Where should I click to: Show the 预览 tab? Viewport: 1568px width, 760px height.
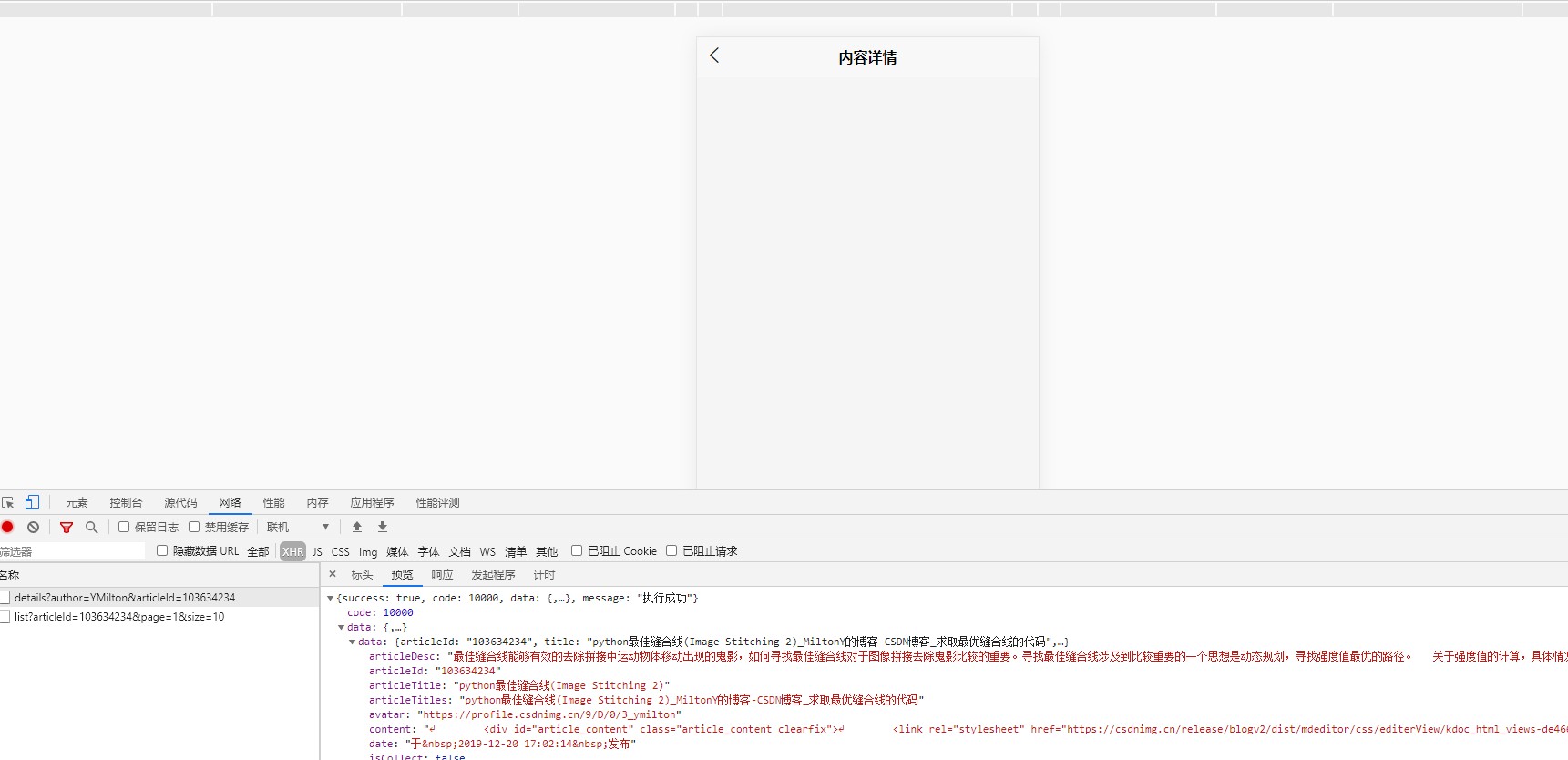(x=402, y=574)
